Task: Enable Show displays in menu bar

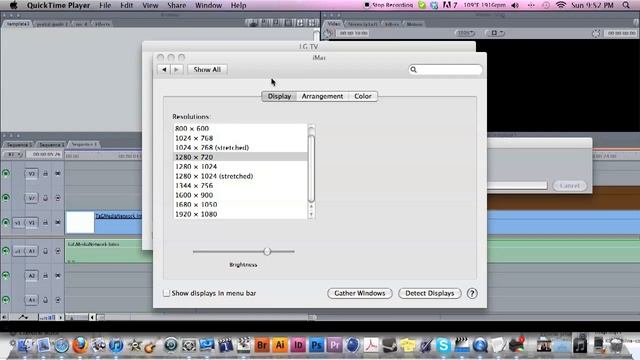Action: 167,293
